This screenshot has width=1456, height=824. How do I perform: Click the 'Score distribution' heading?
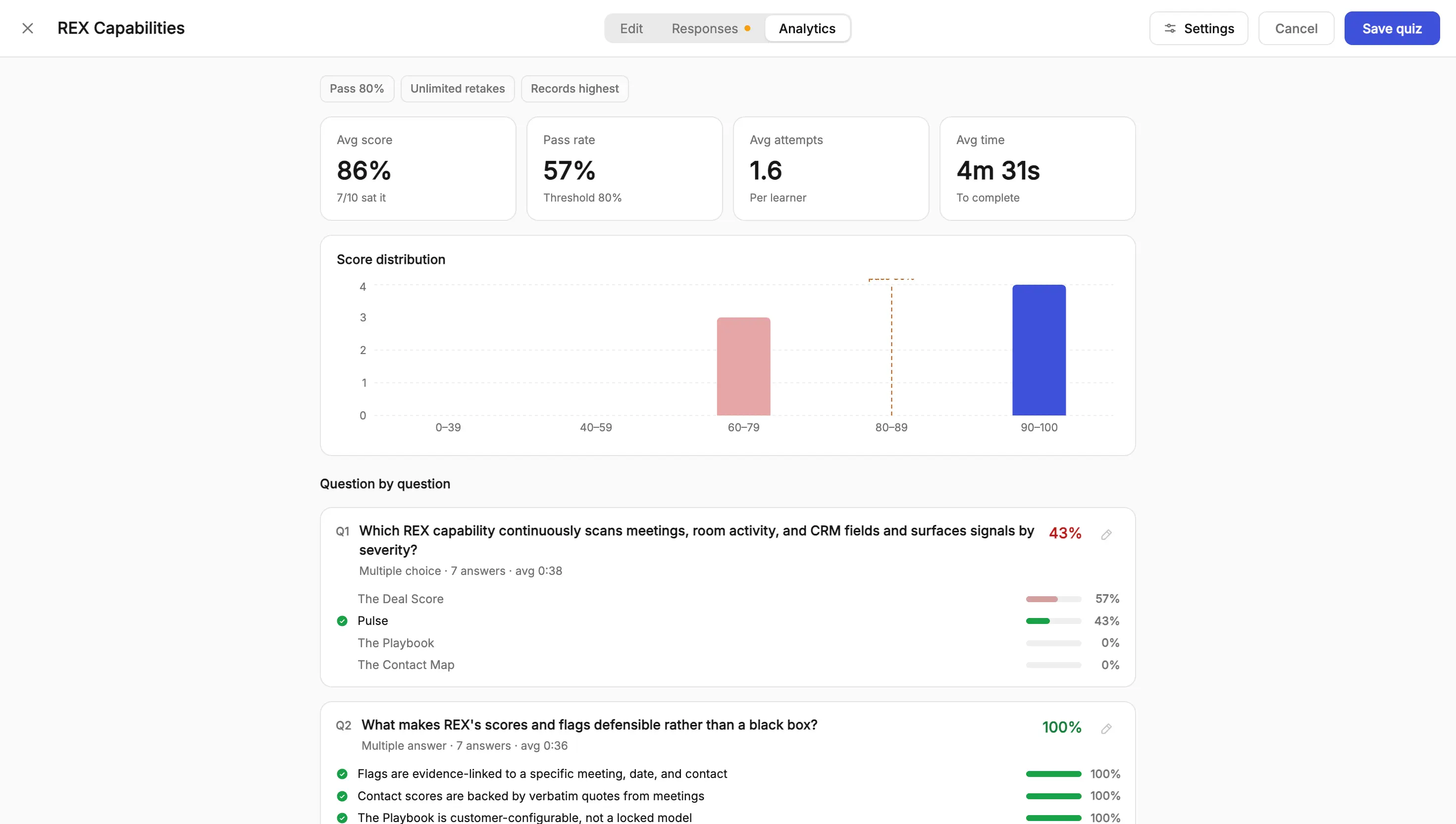click(391, 259)
